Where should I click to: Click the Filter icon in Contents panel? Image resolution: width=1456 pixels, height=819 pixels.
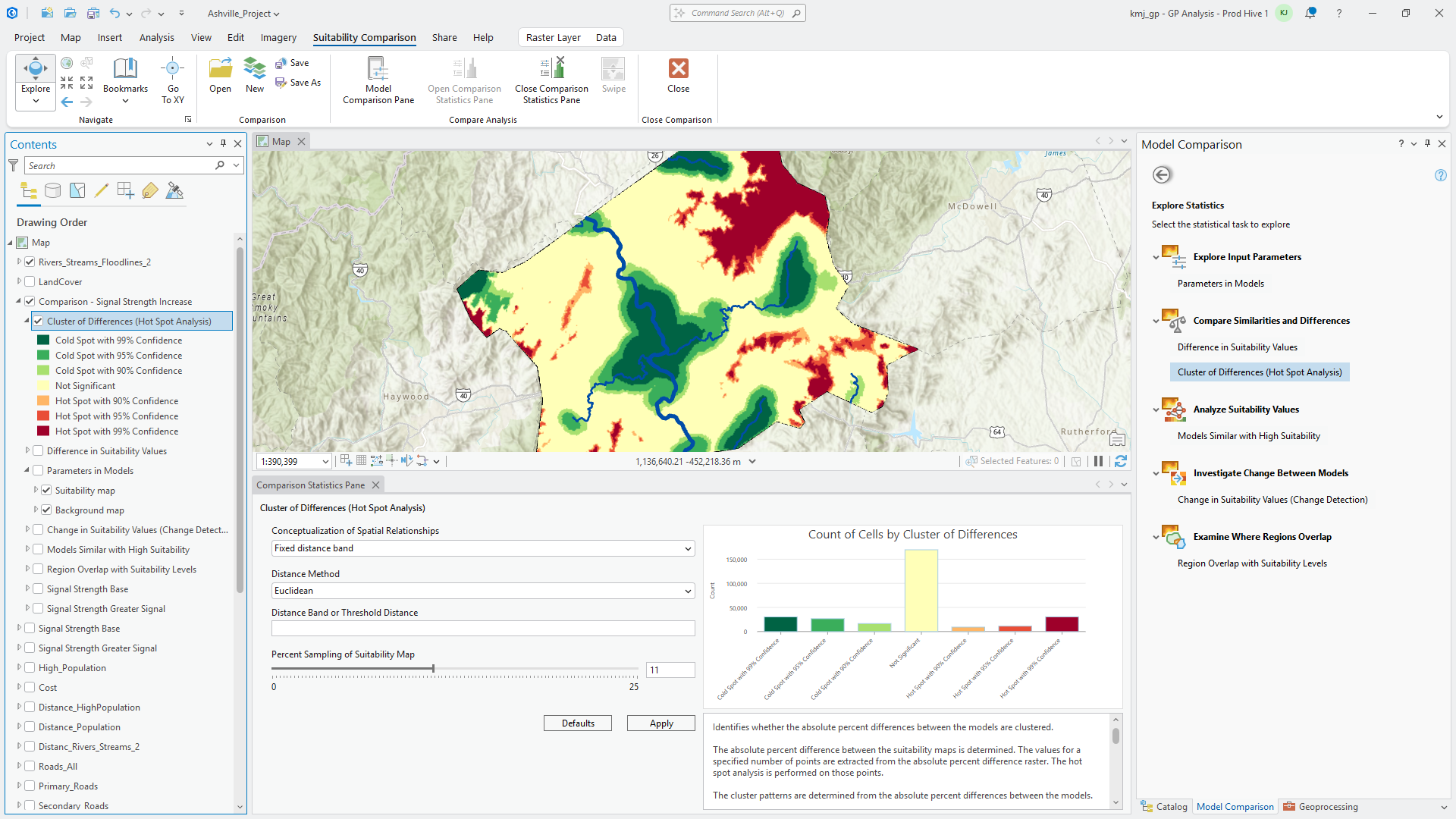tap(13, 165)
